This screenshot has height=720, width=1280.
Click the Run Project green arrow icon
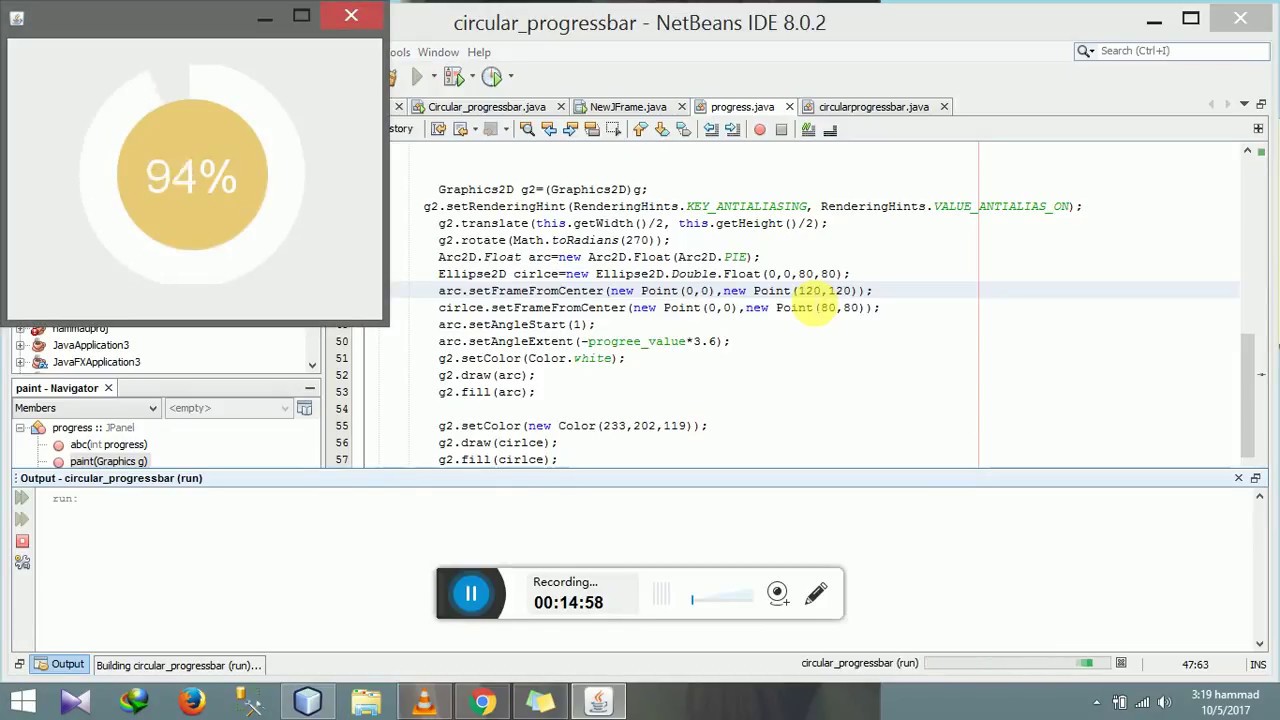(417, 77)
